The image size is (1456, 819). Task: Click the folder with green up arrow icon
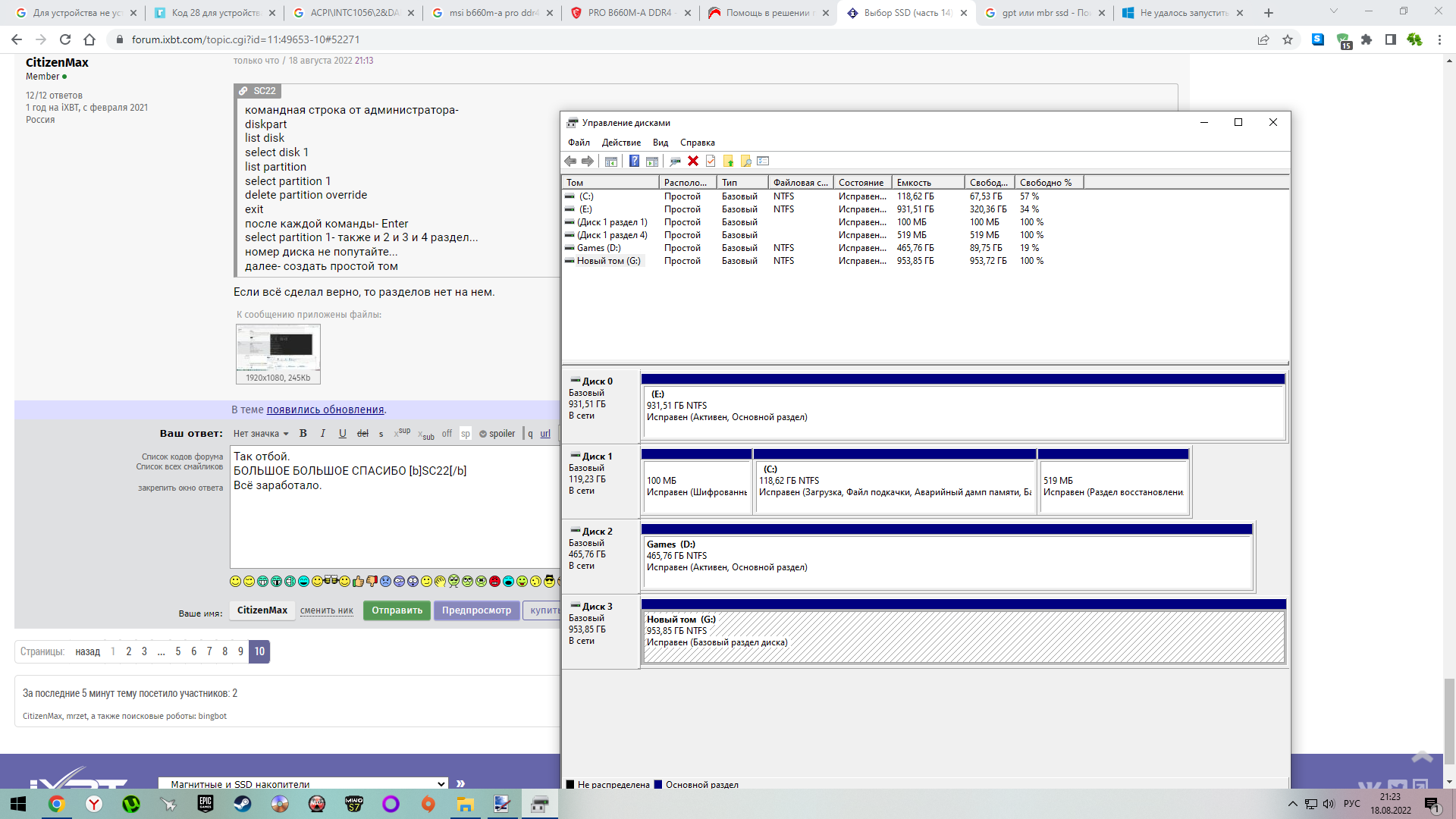(x=728, y=161)
